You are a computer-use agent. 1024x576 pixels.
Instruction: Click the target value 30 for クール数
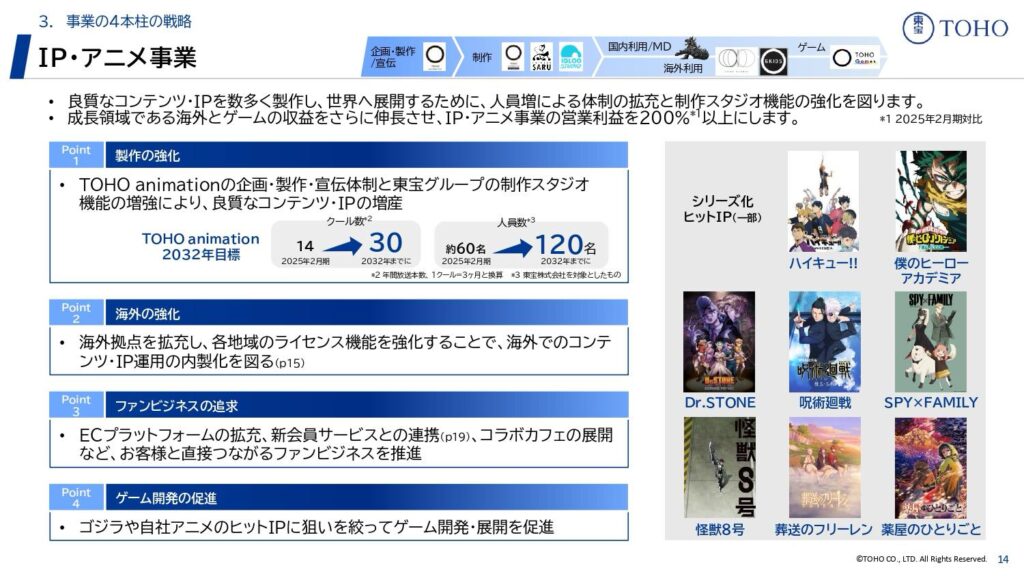point(386,243)
